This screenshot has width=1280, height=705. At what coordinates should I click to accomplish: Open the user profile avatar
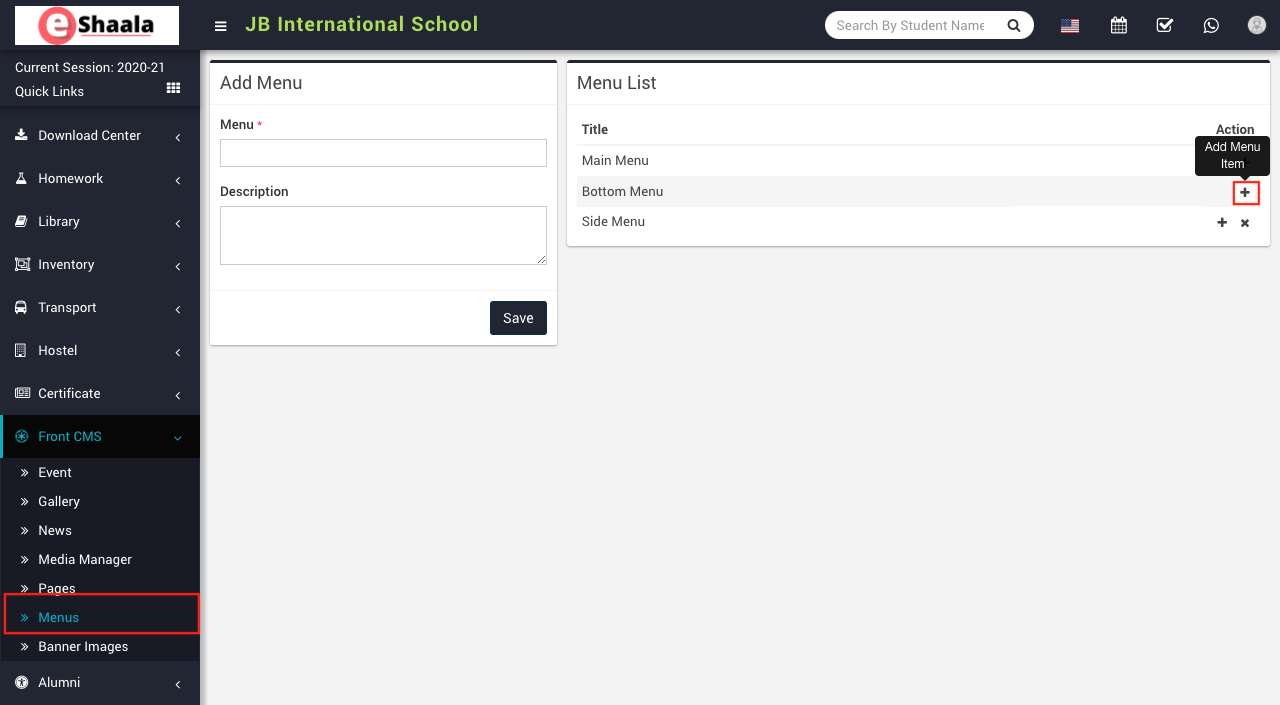point(1257,26)
